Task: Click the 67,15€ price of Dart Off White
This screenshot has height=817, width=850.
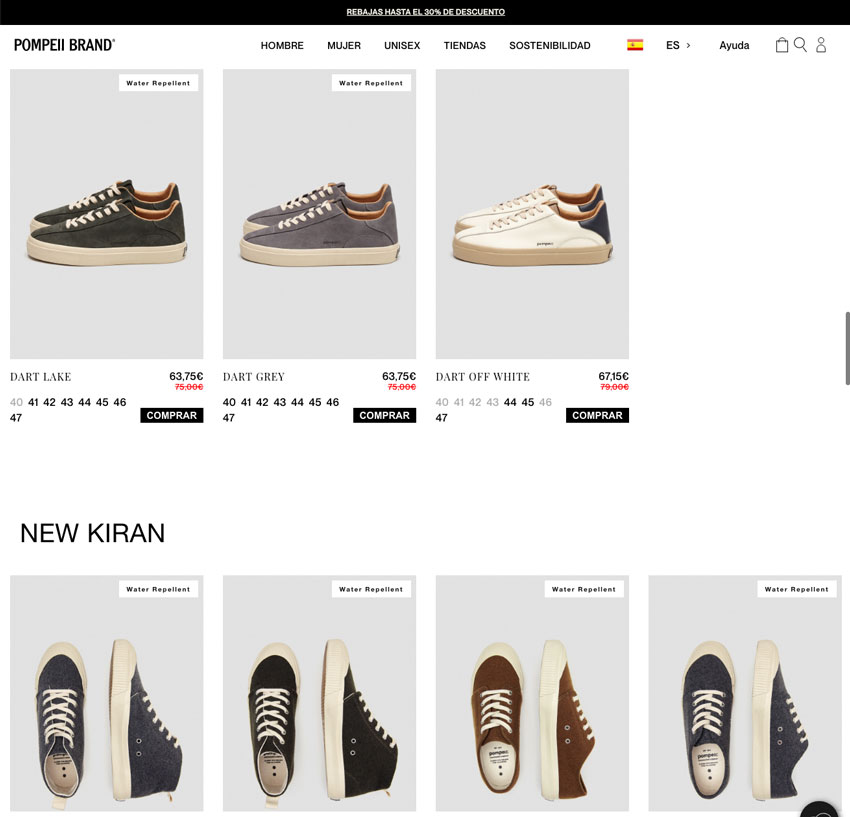Action: 614,376
